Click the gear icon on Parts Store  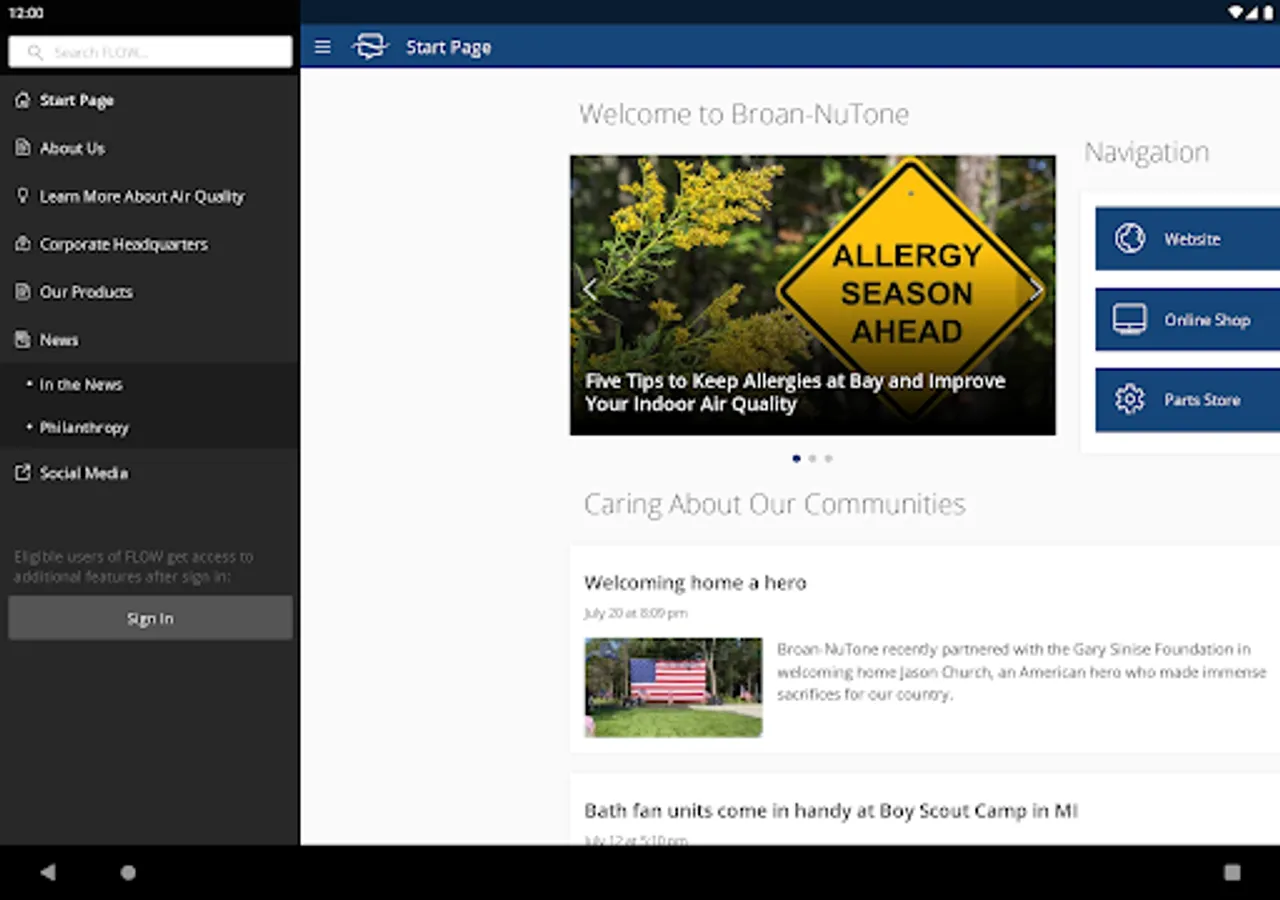pos(1130,400)
